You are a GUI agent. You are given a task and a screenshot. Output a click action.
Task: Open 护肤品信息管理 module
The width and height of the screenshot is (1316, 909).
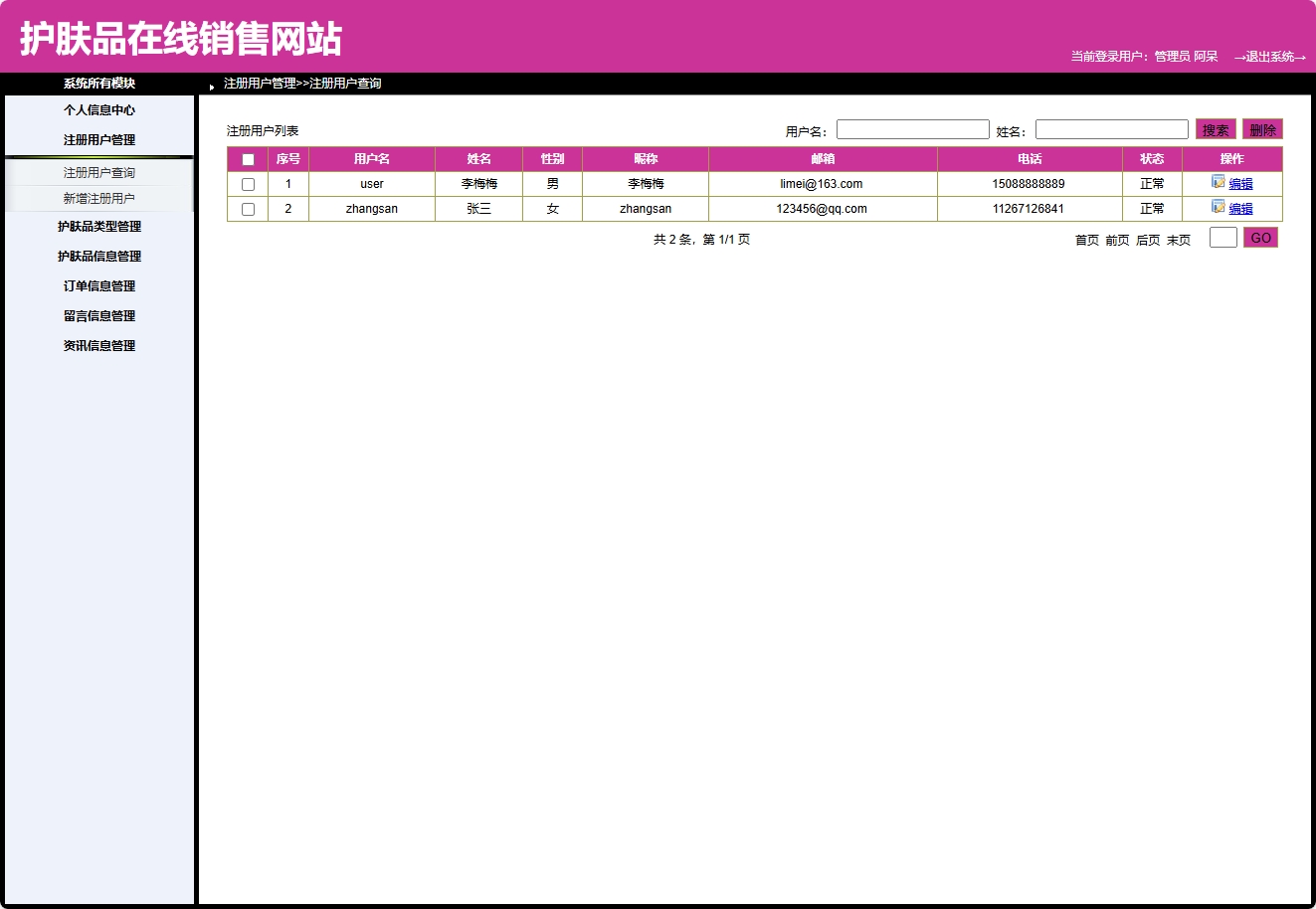98,256
